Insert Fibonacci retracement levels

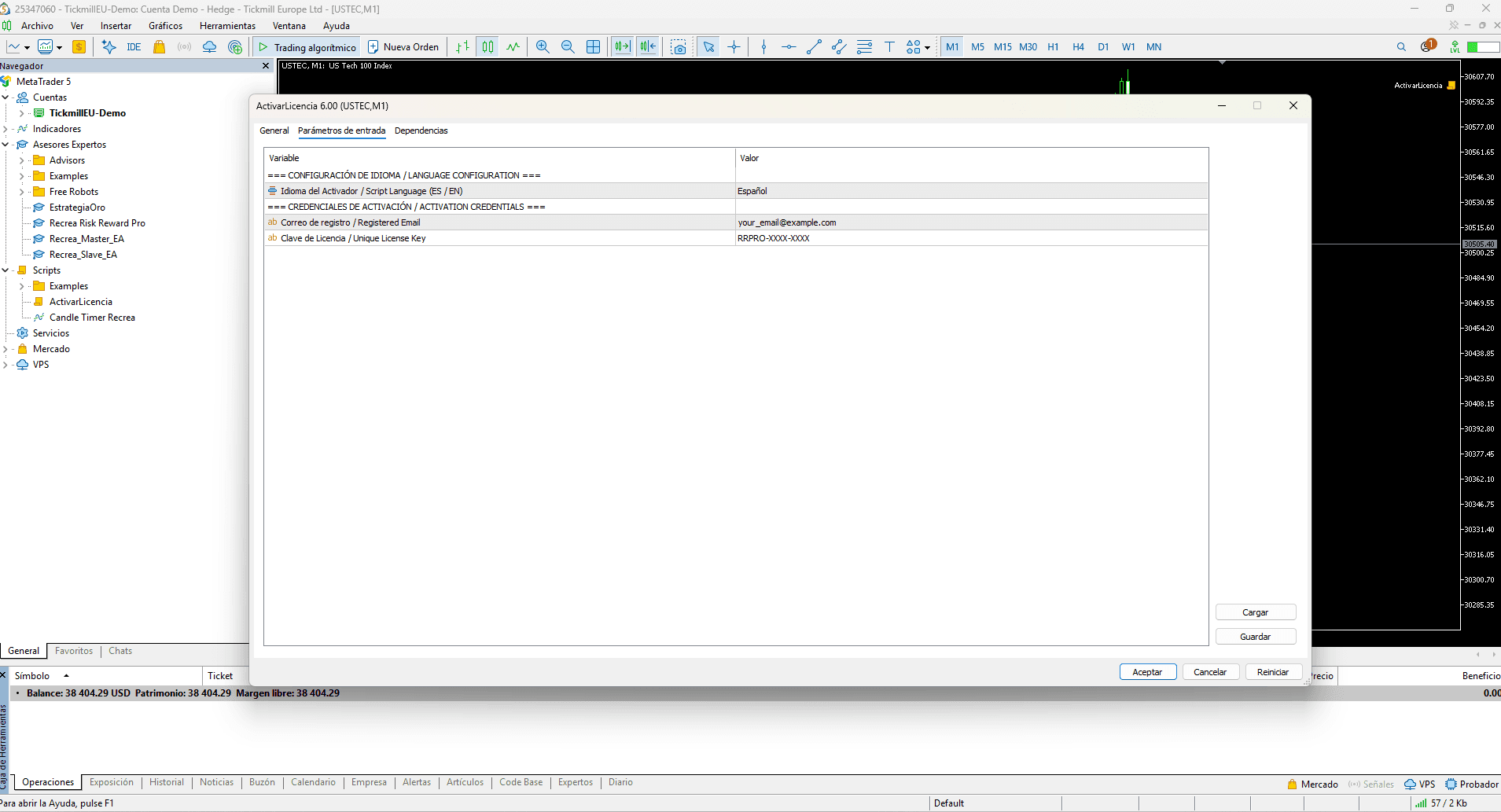coord(864,47)
